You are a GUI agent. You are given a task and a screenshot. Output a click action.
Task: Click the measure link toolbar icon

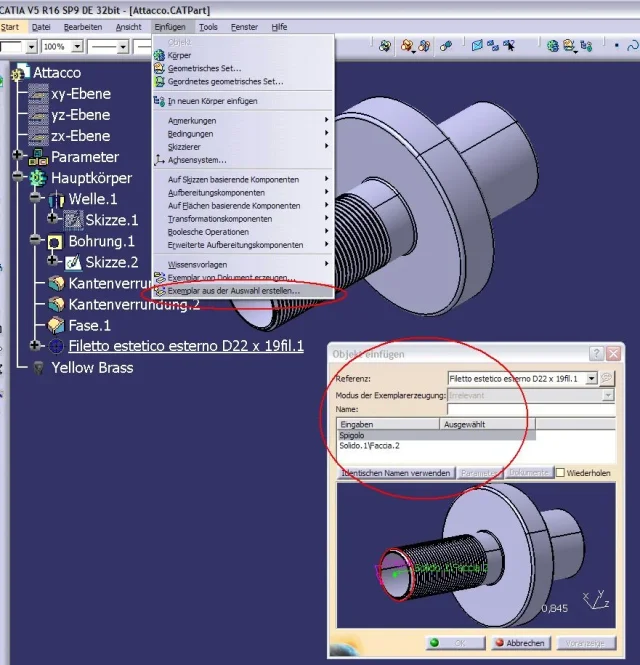pos(446,45)
